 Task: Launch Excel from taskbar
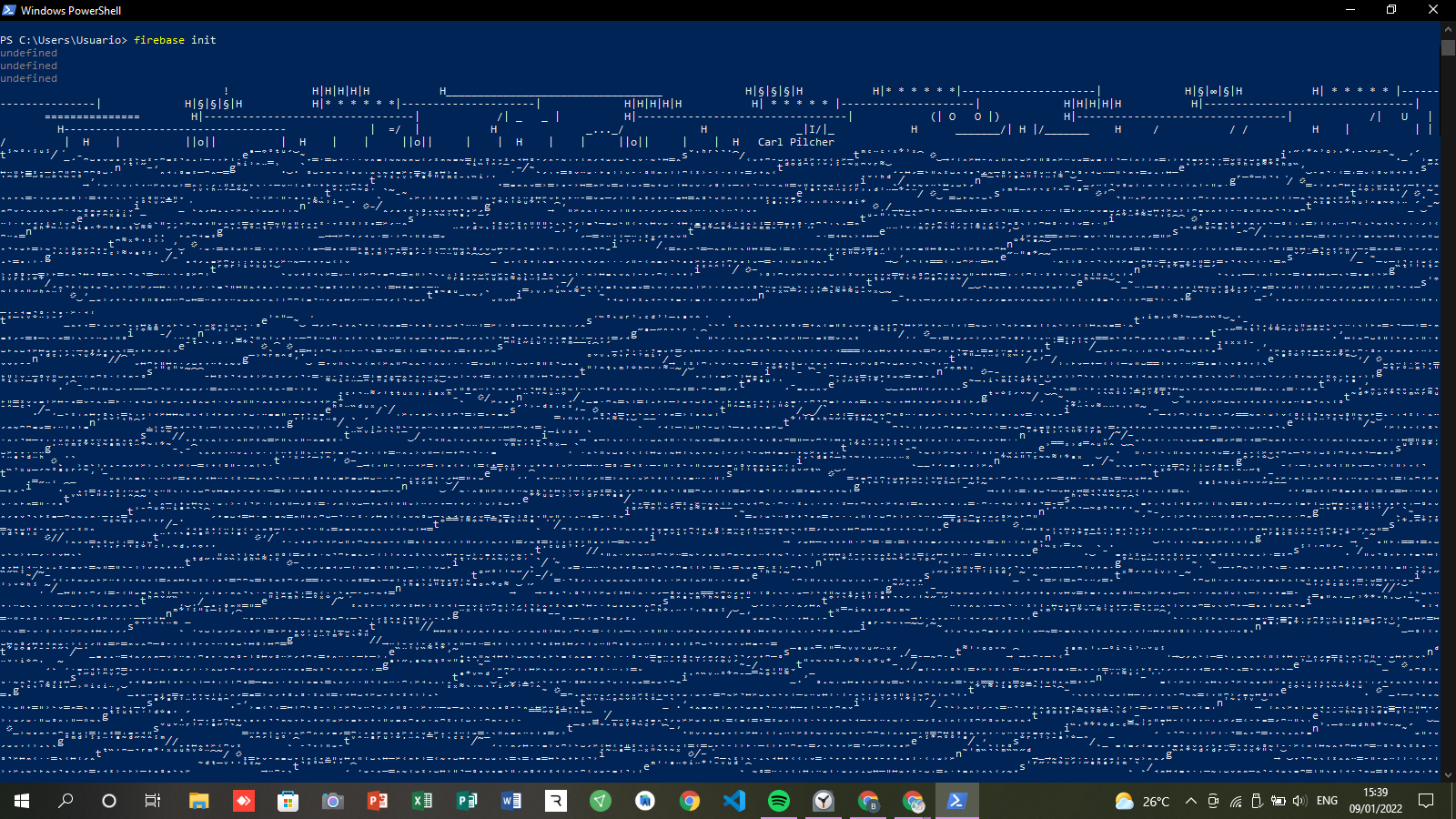[421, 801]
